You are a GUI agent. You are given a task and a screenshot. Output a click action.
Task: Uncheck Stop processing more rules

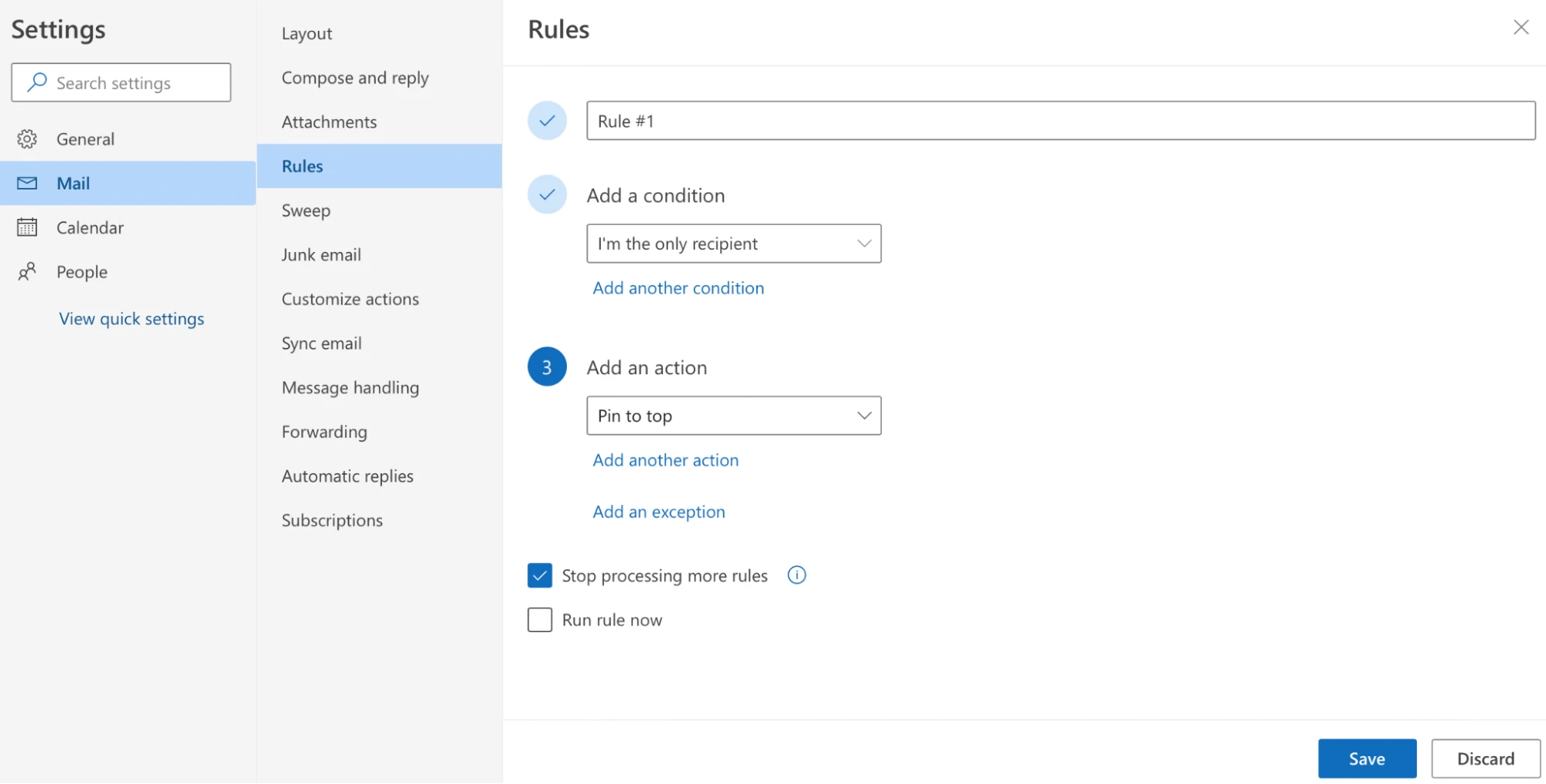[540, 575]
